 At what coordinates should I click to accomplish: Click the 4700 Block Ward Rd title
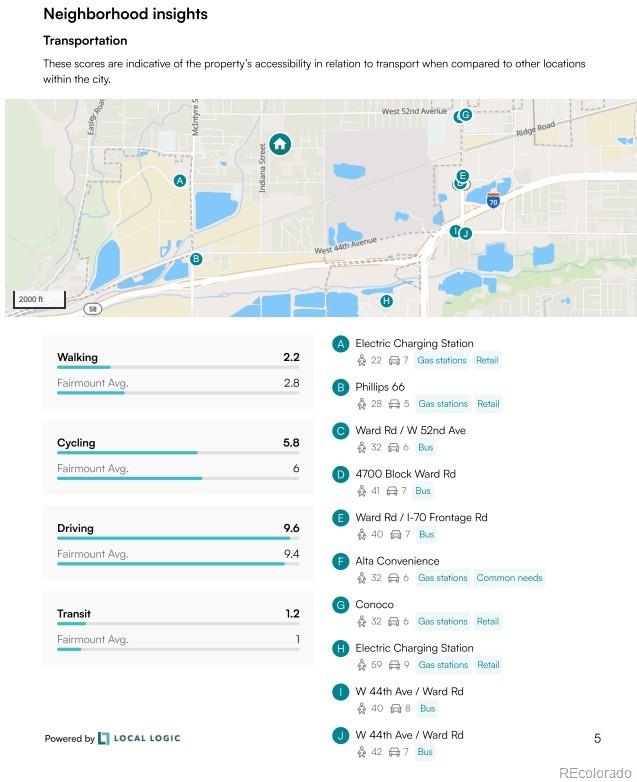[x=406, y=474]
